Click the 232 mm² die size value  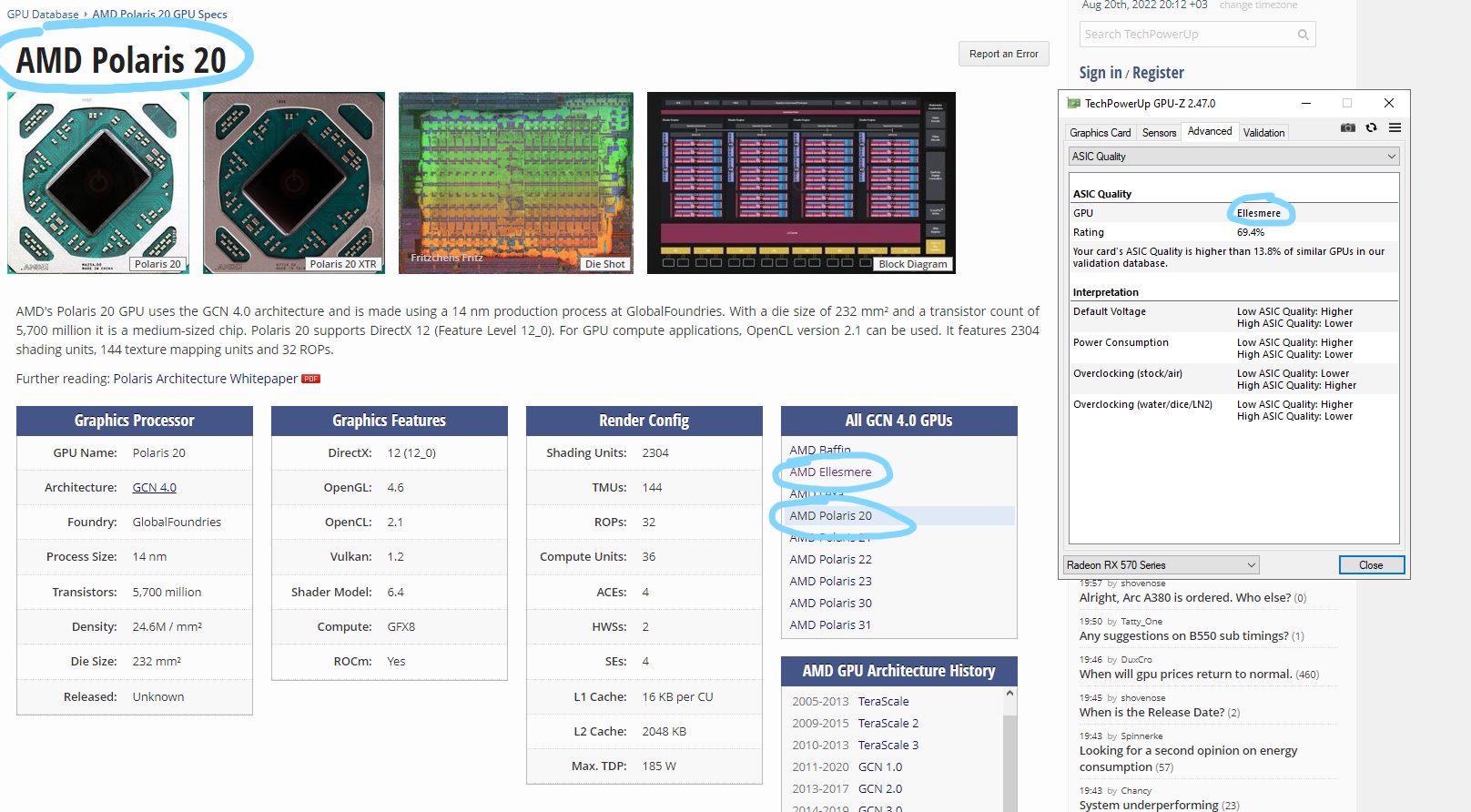coord(157,662)
